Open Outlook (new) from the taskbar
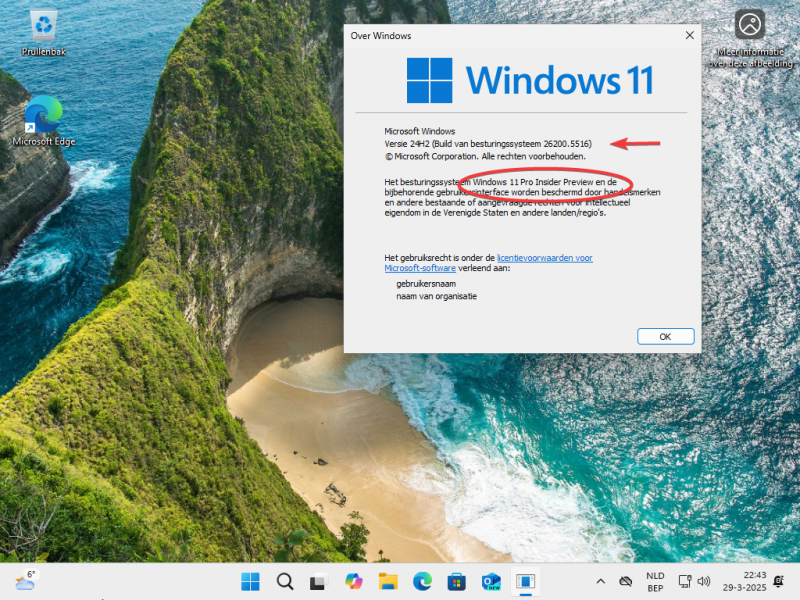800x600 pixels. click(491, 581)
